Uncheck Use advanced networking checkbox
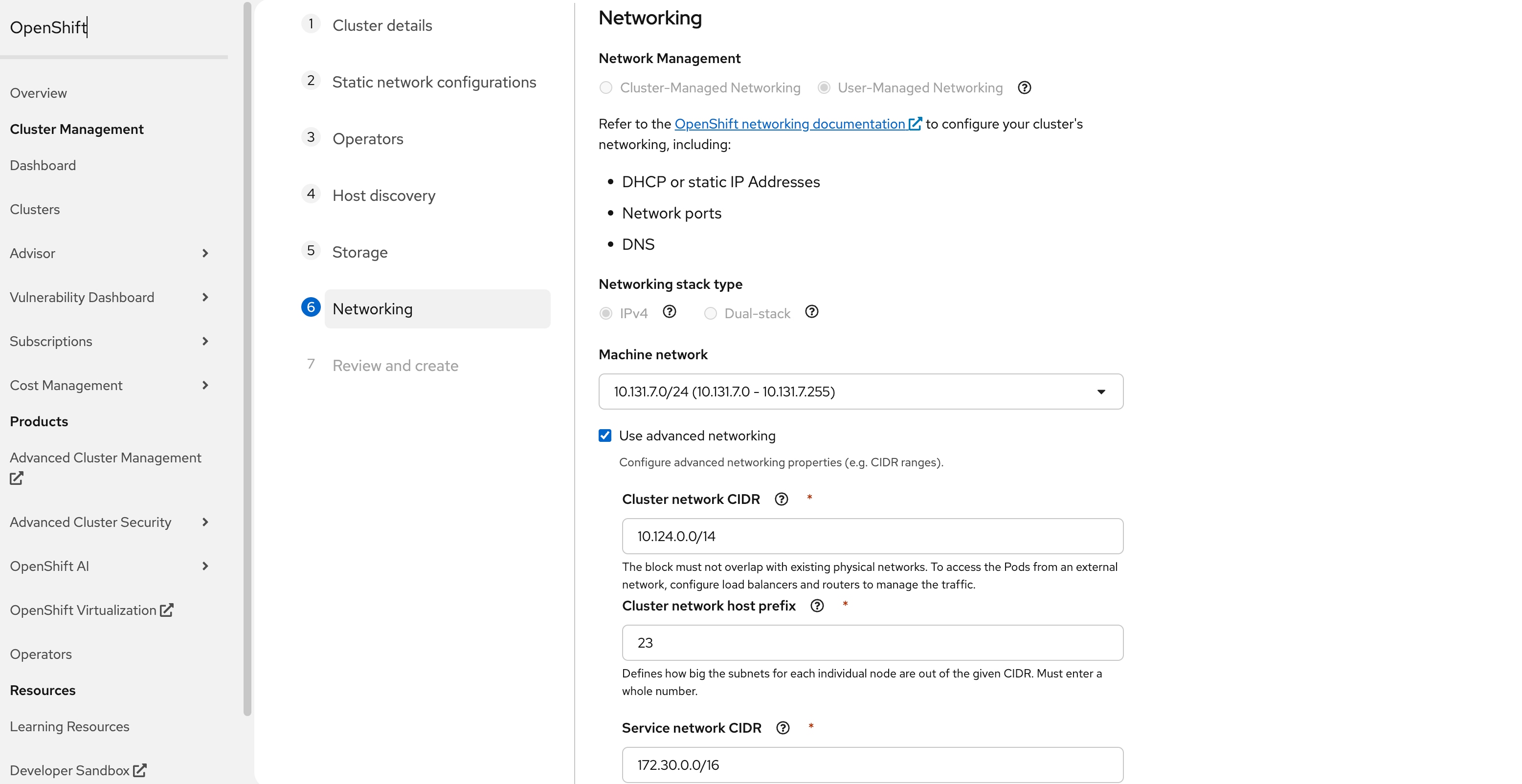Viewport: 1522px width, 784px height. coord(605,436)
